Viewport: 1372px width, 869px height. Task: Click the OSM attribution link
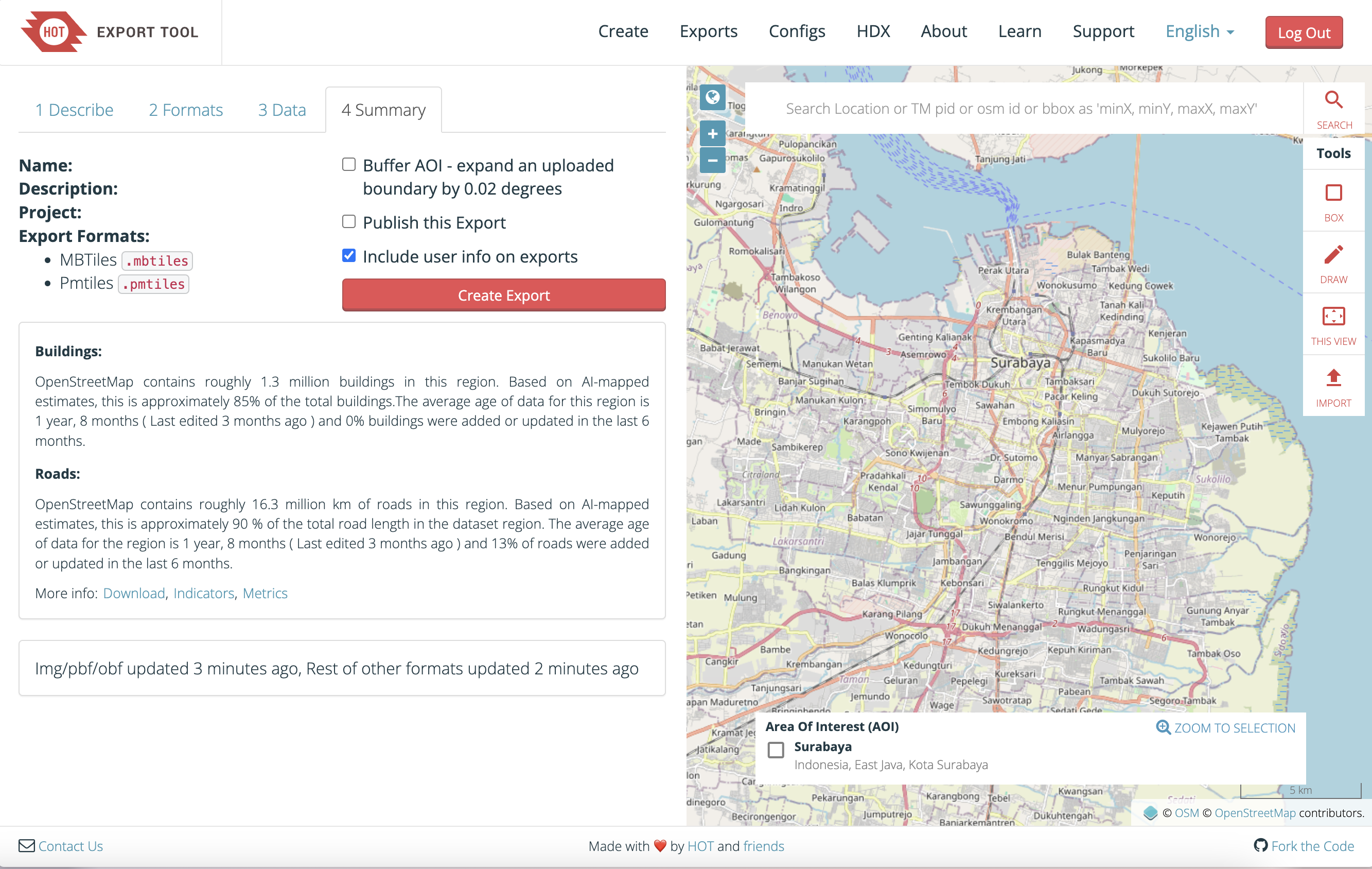1186,813
